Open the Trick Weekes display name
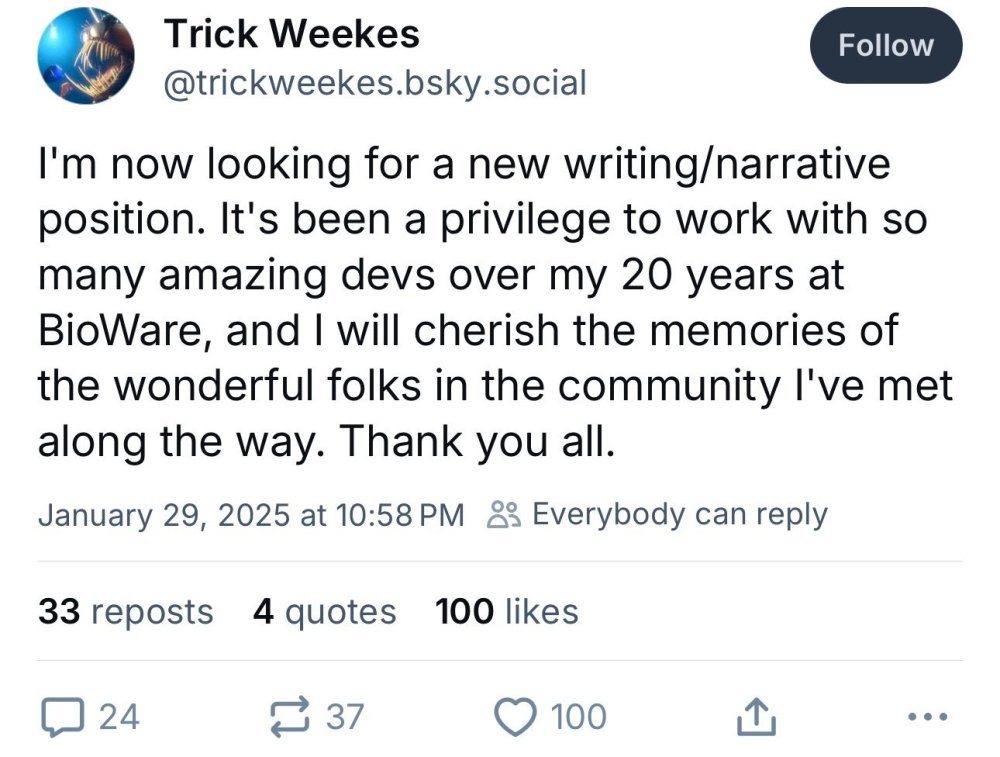Image resolution: width=1000 pixels, height=757 pixels. (x=291, y=34)
